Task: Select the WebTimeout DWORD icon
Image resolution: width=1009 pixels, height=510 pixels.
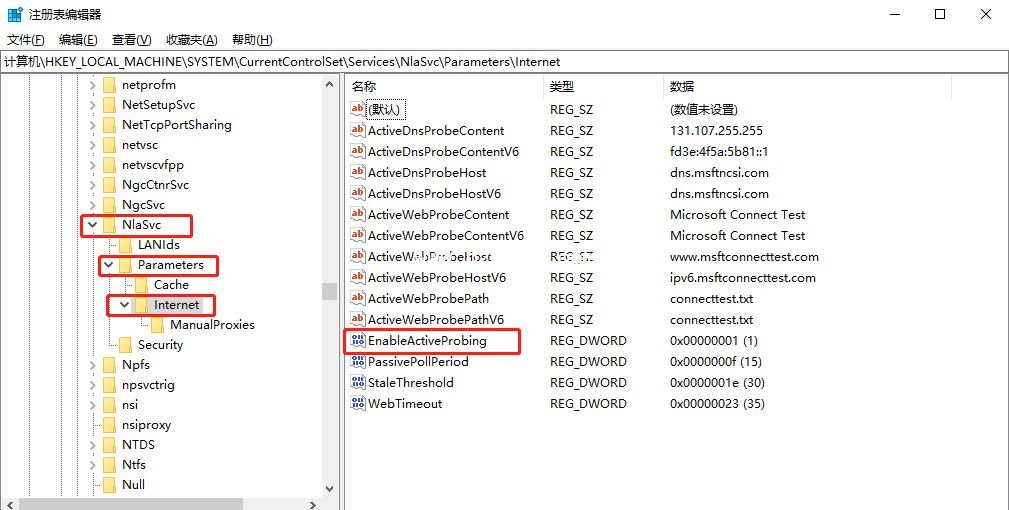Action: [358, 403]
